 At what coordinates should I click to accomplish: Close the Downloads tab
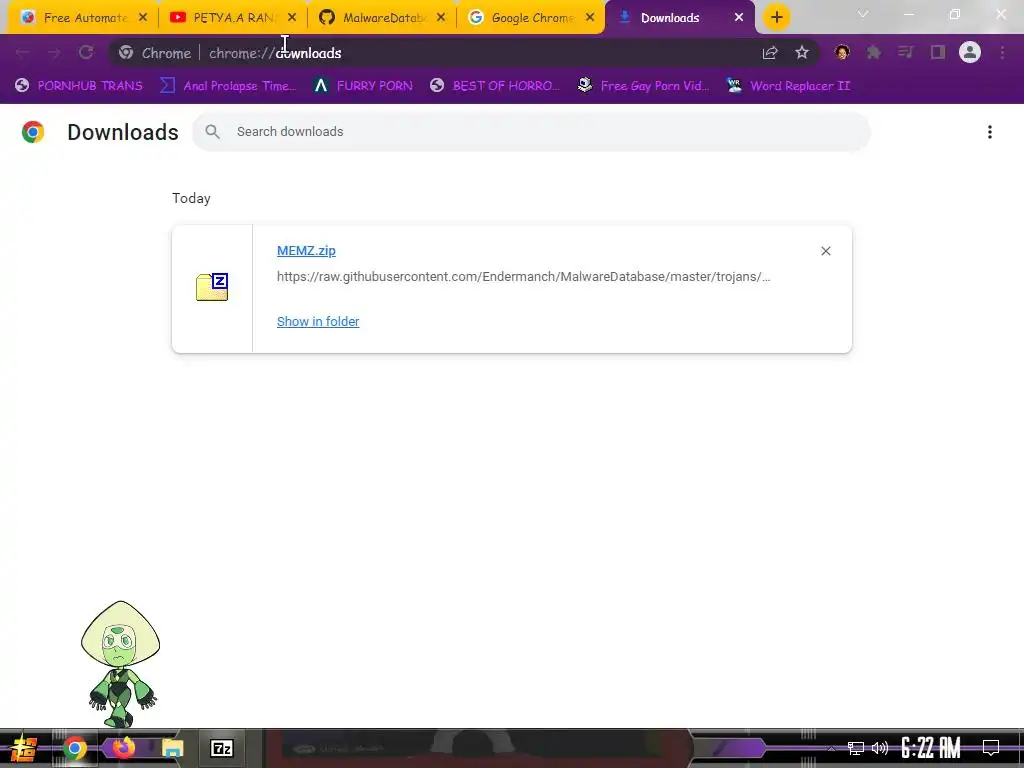coord(739,18)
